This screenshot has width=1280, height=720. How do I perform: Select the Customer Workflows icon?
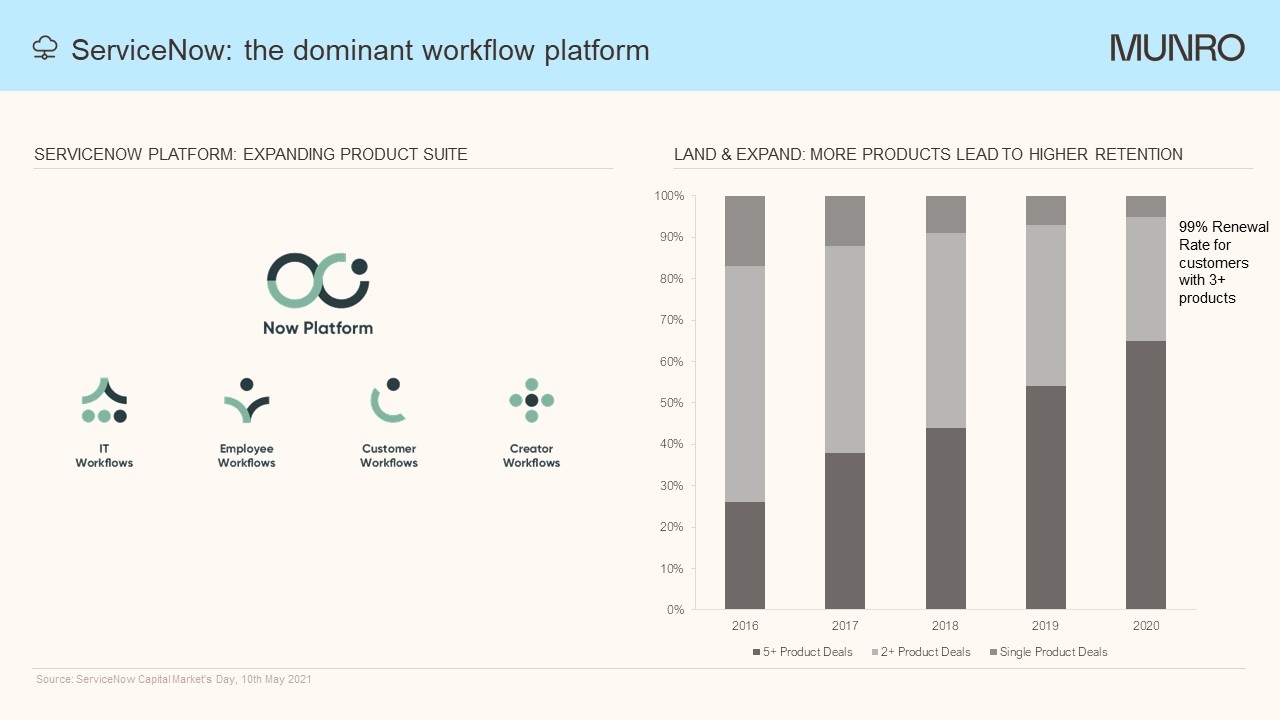click(x=388, y=401)
